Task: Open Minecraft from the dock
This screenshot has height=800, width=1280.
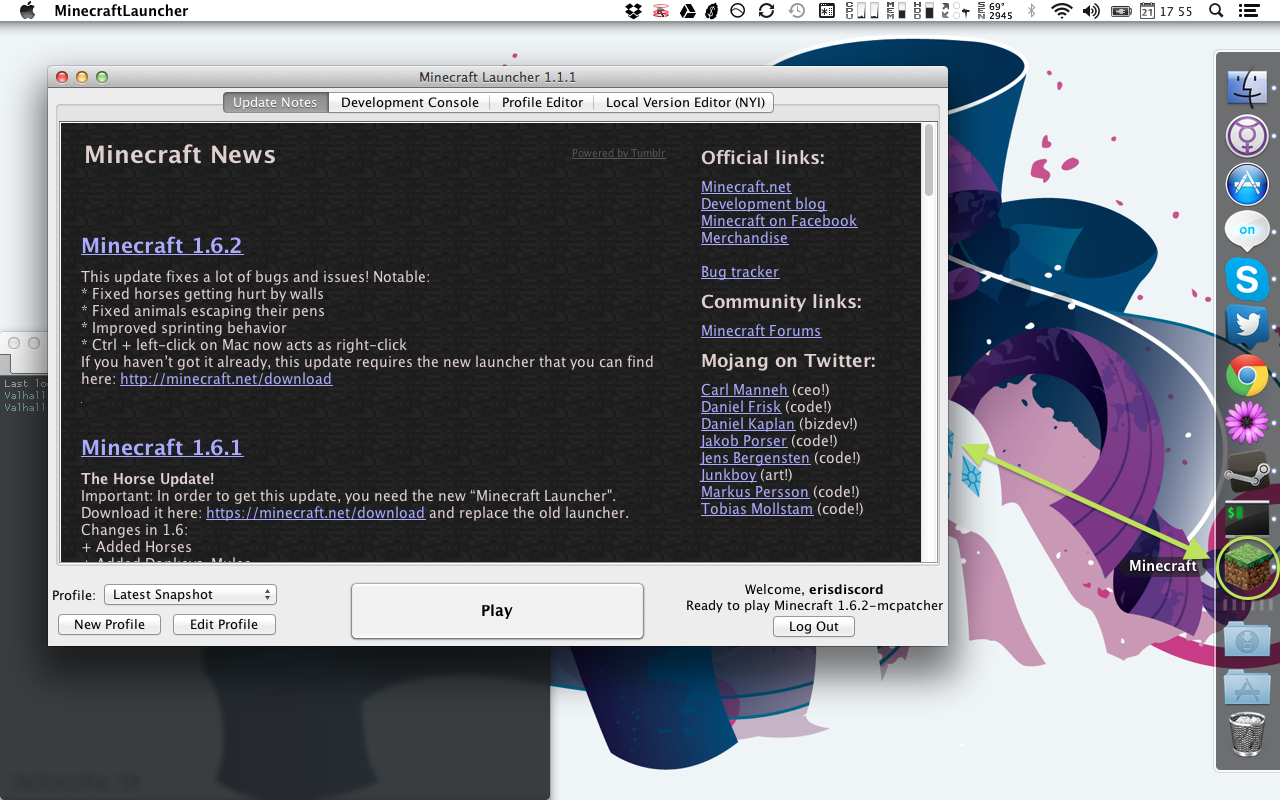Action: 1247,566
